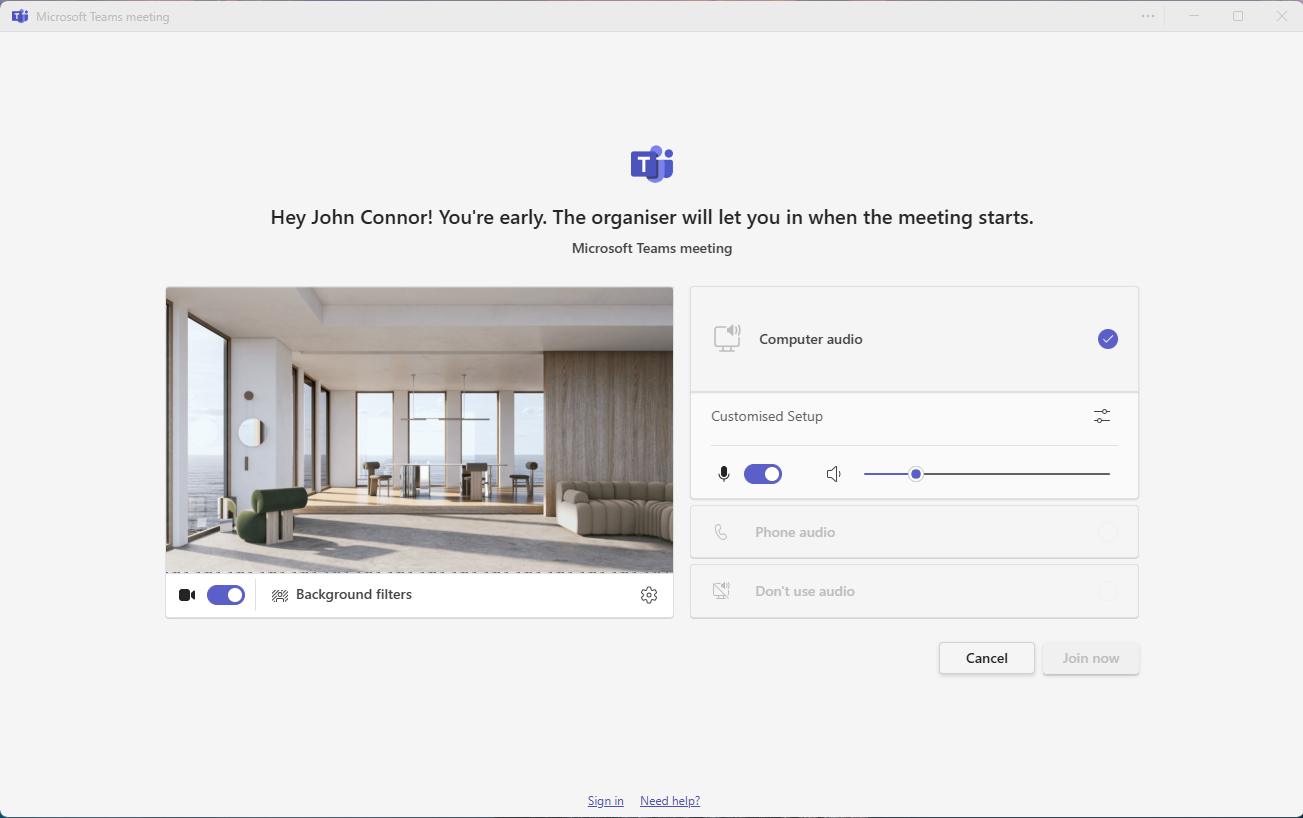
Task: Click the Join now button
Action: pyautogui.click(x=1091, y=658)
